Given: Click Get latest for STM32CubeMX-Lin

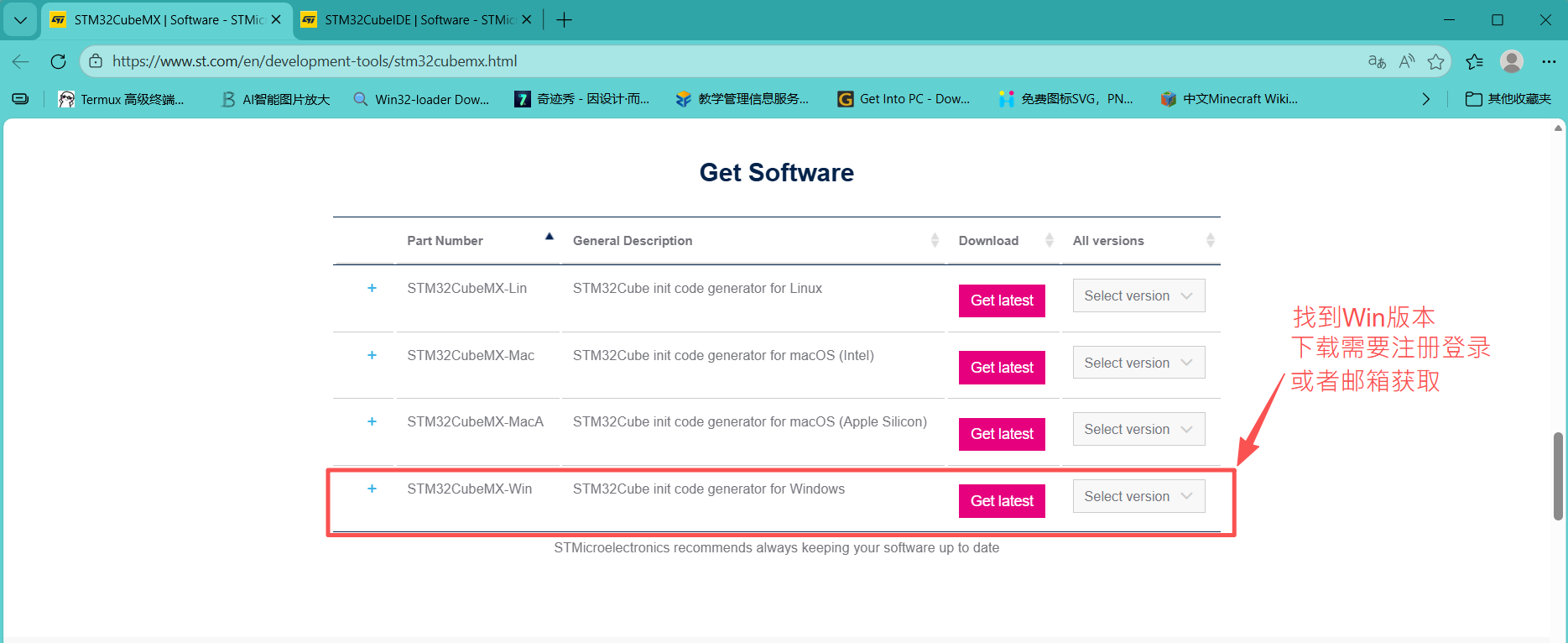Looking at the screenshot, I should [x=1002, y=301].
